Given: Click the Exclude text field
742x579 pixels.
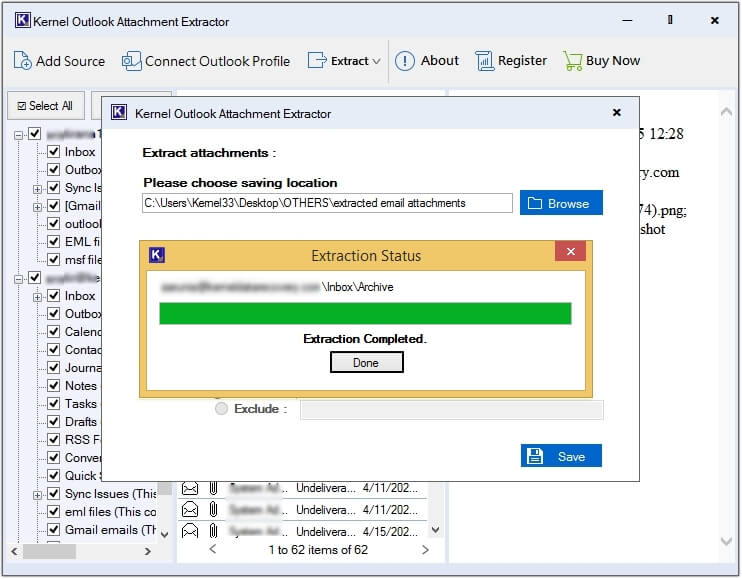Looking at the screenshot, I should 452,410.
